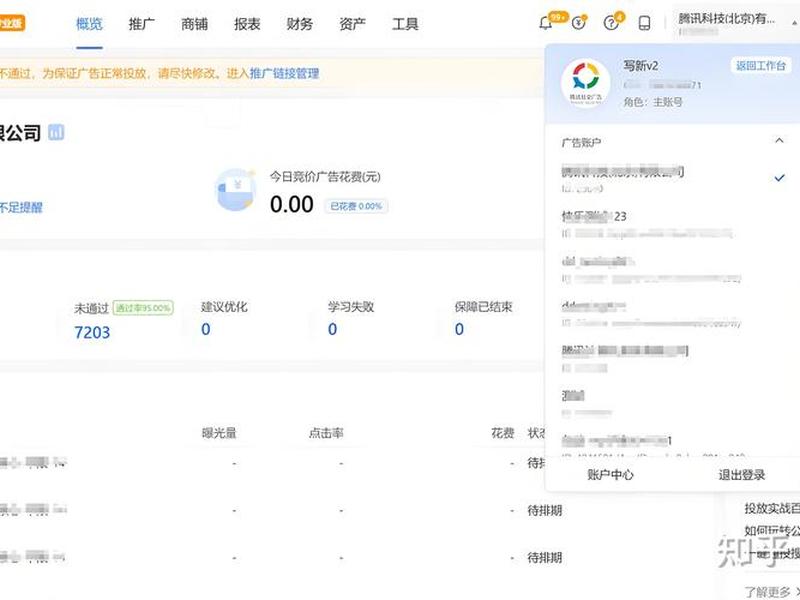Click the 写新v2 account name
Image resolution: width=800 pixels, height=600 pixels.
[x=640, y=65]
